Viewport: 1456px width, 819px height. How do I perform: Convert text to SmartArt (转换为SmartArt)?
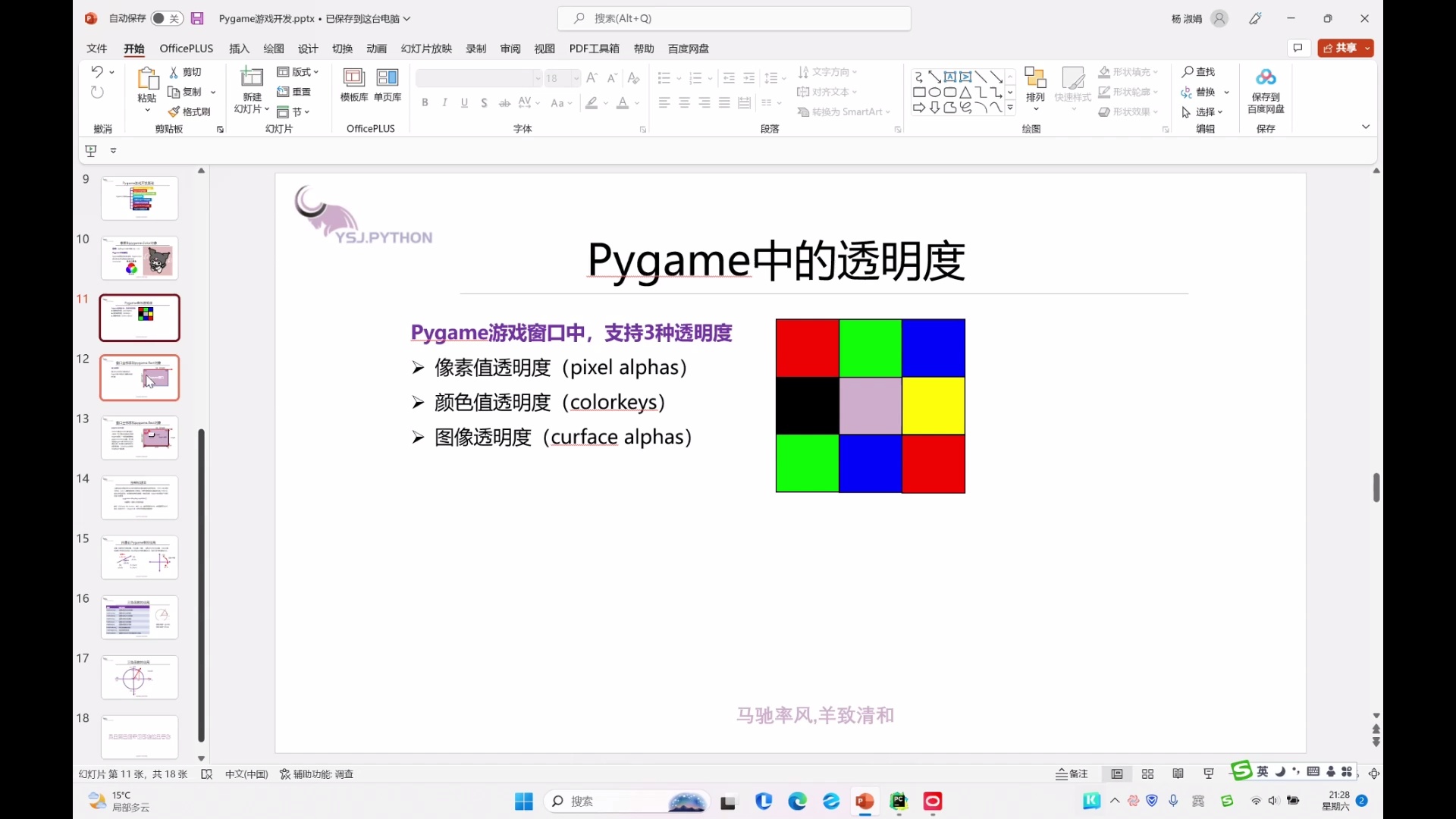(x=844, y=111)
